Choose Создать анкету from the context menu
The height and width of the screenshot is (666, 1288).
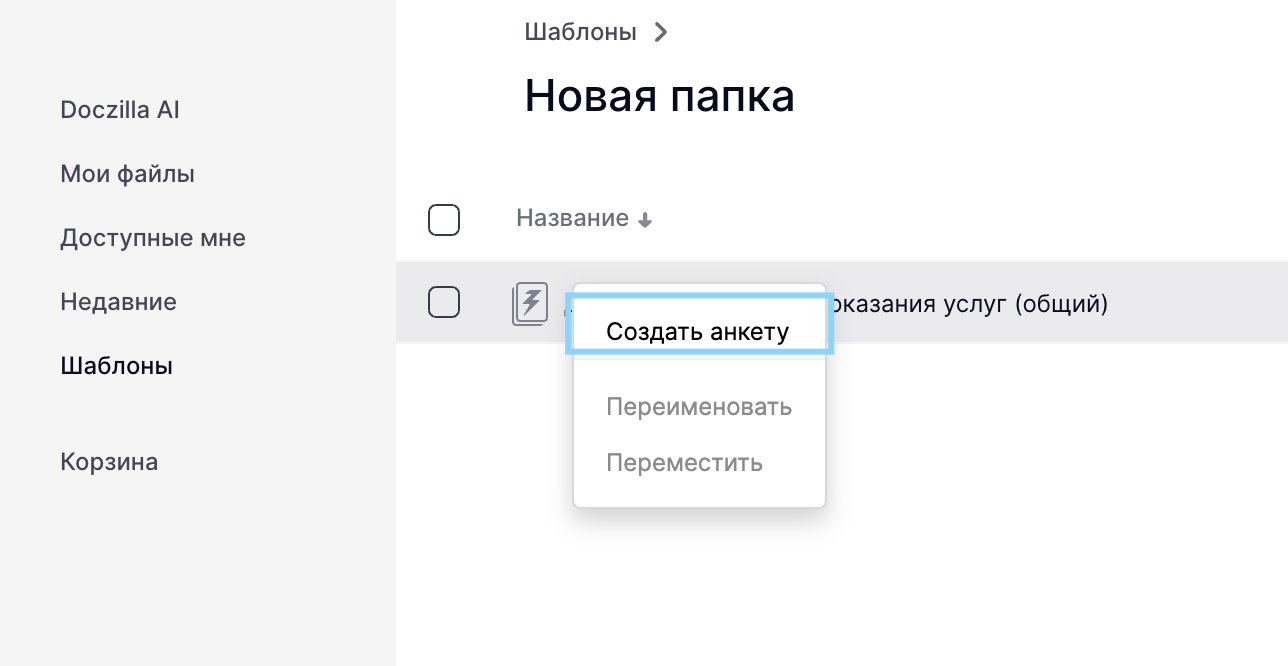tap(698, 332)
